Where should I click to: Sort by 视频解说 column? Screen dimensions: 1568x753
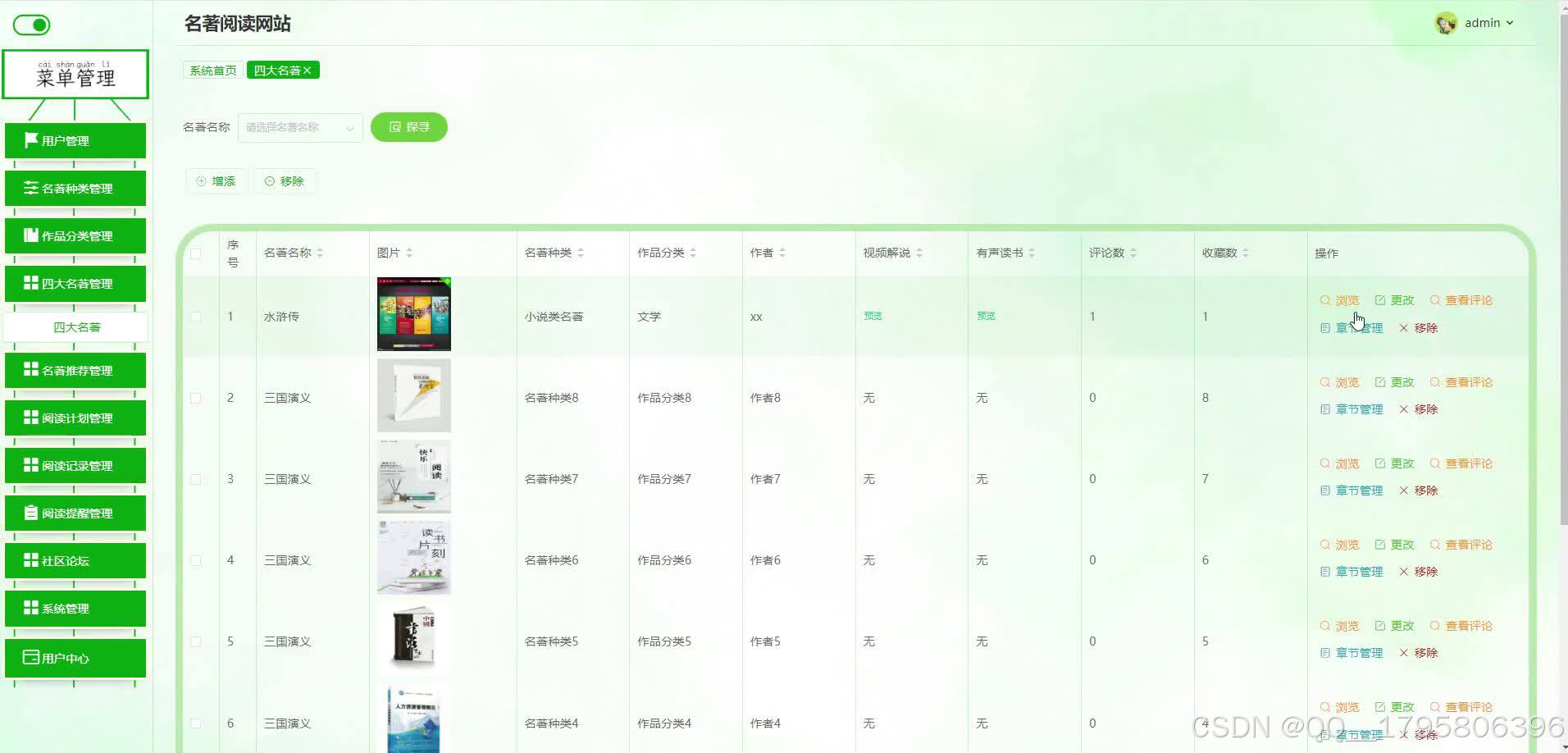[x=919, y=253]
